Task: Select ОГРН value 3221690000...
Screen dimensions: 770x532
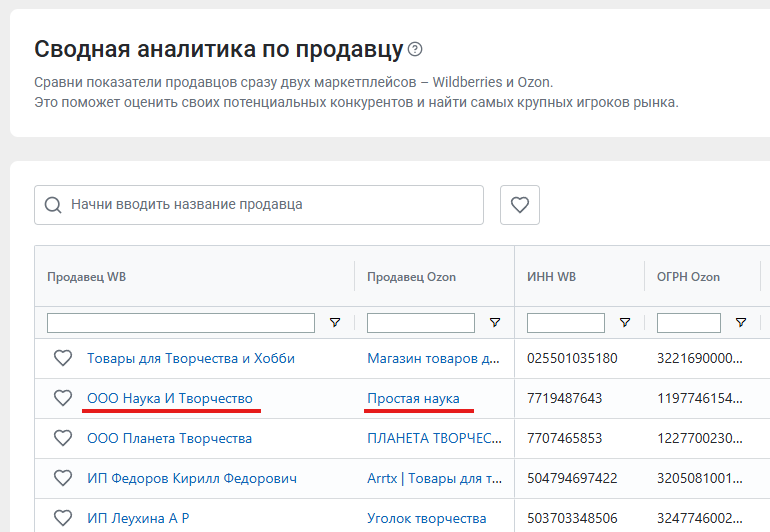Action: coord(700,359)
